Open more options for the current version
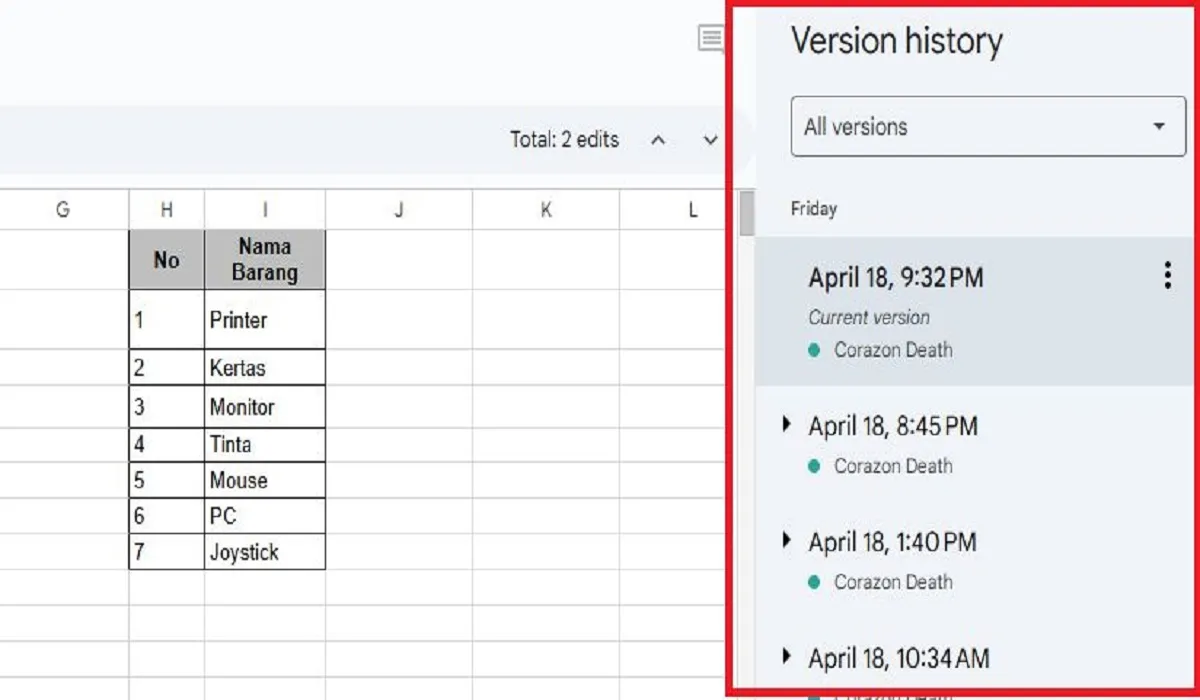The image size is (1200, 700). tap(1166, 276)
